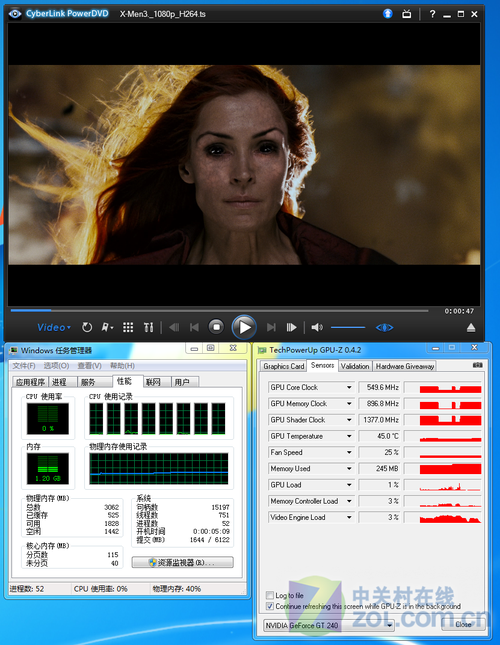Click the TrueTheater surround effect icon
Screen dimensions: 500x645
pos(384,327)
